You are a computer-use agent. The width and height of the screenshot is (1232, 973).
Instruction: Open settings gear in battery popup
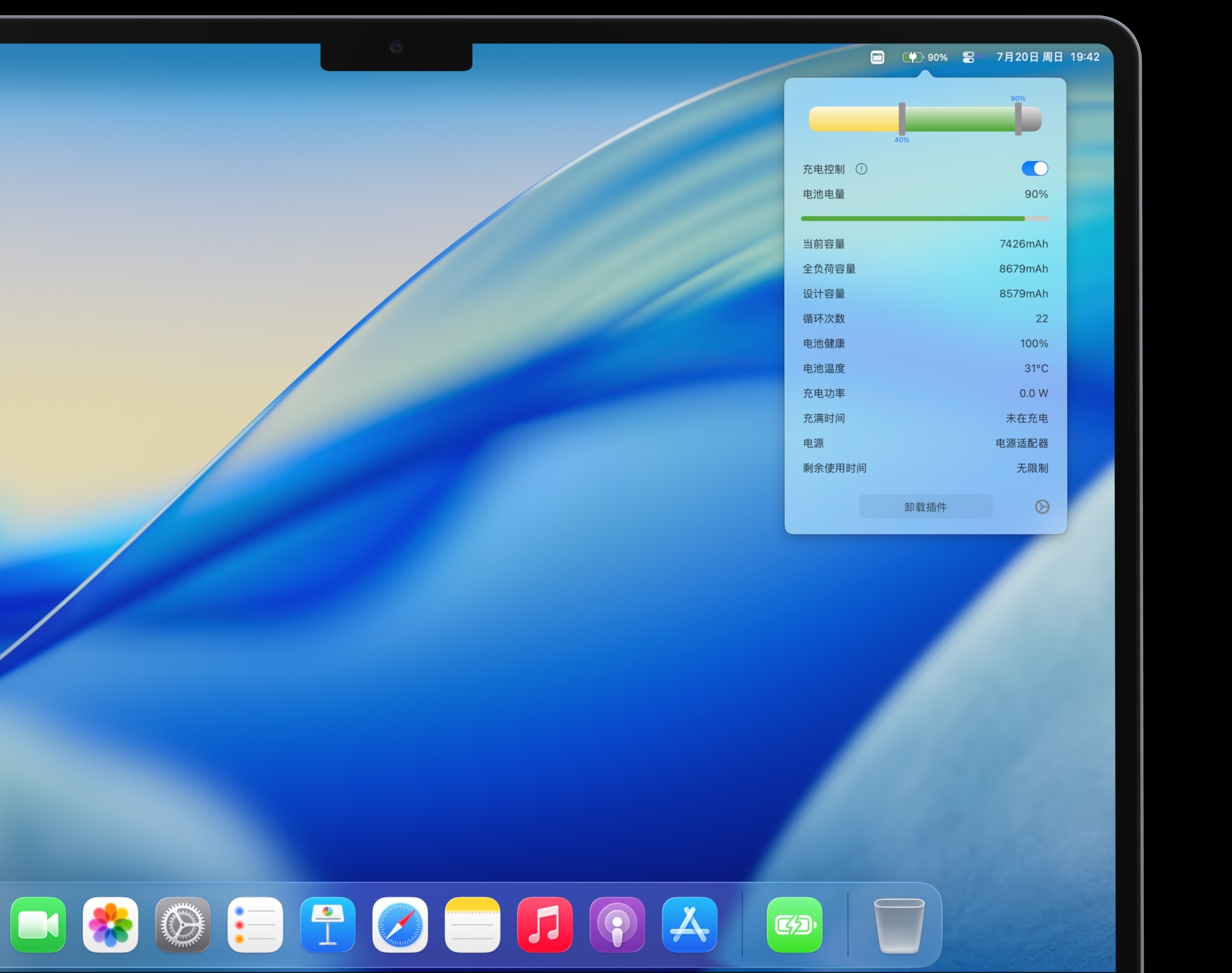coord(1042,507)
